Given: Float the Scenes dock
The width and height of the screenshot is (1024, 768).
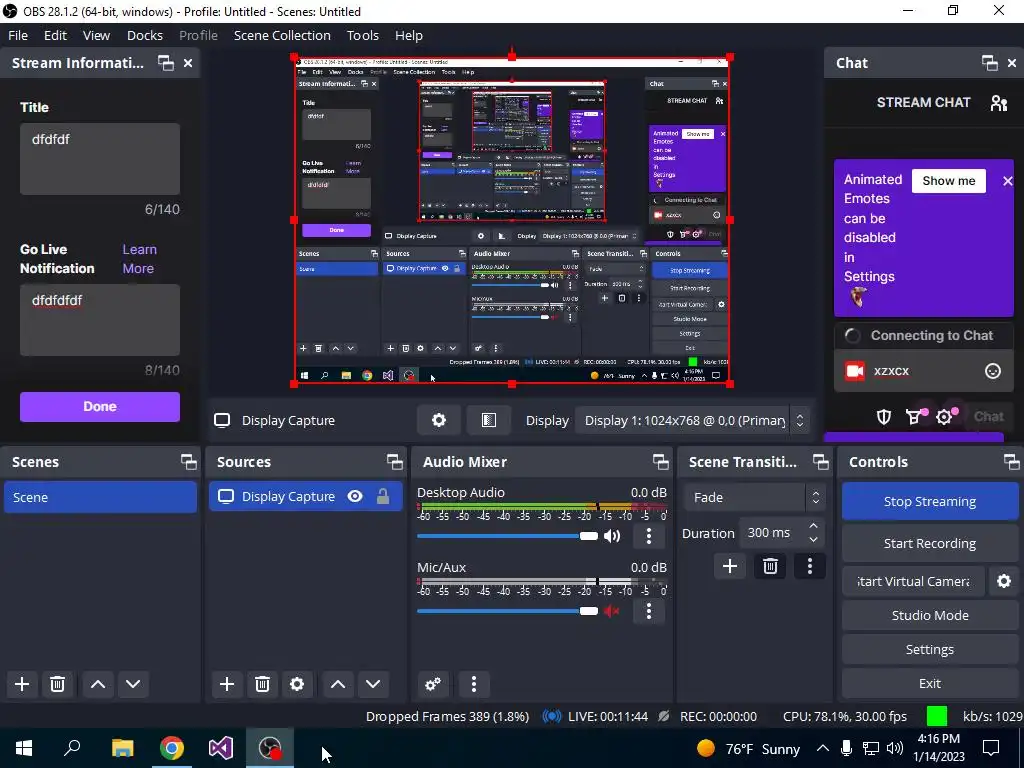Looking at the screenshot, I should tap(189, 462).
